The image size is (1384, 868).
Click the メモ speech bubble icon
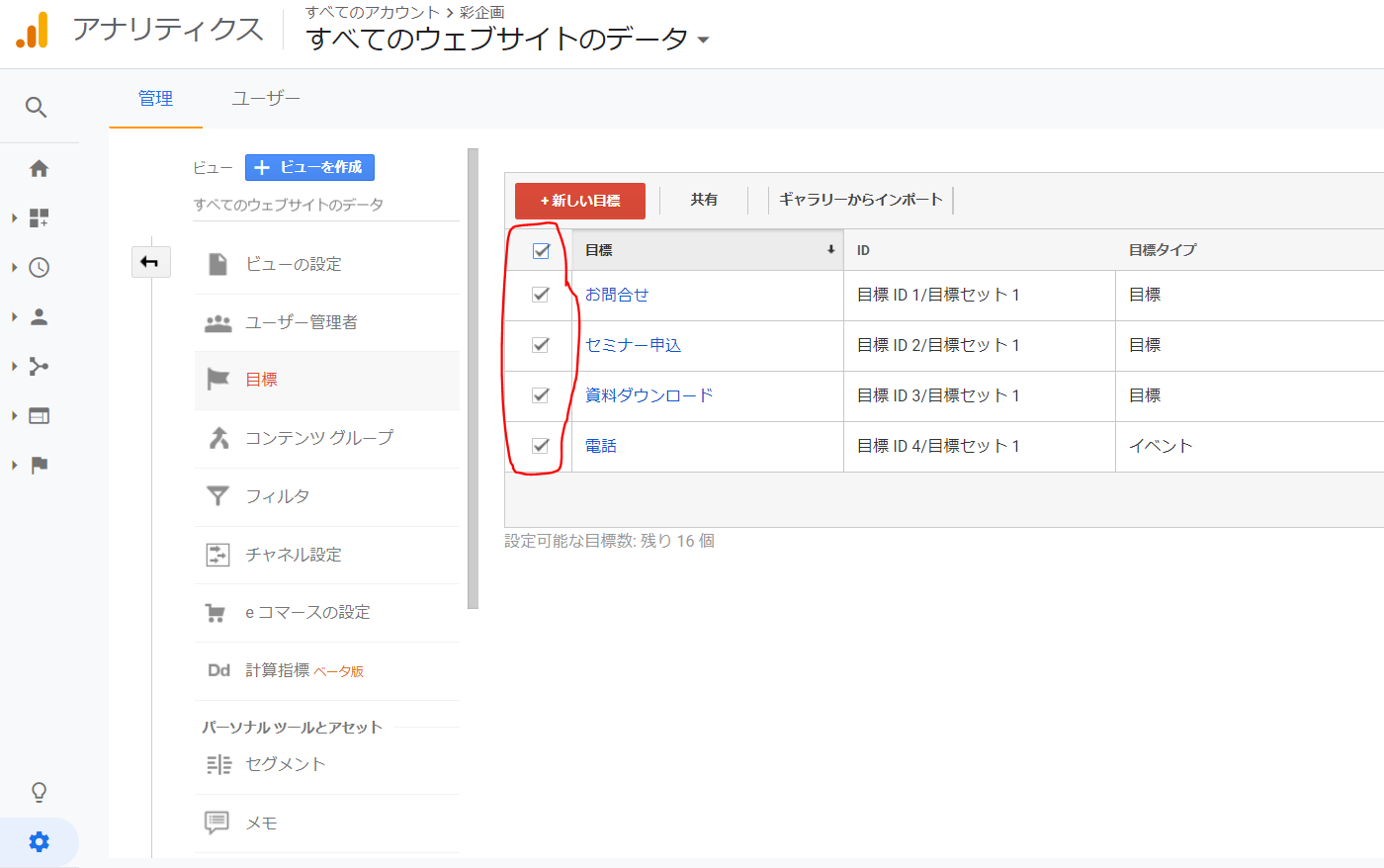(216, 823)
